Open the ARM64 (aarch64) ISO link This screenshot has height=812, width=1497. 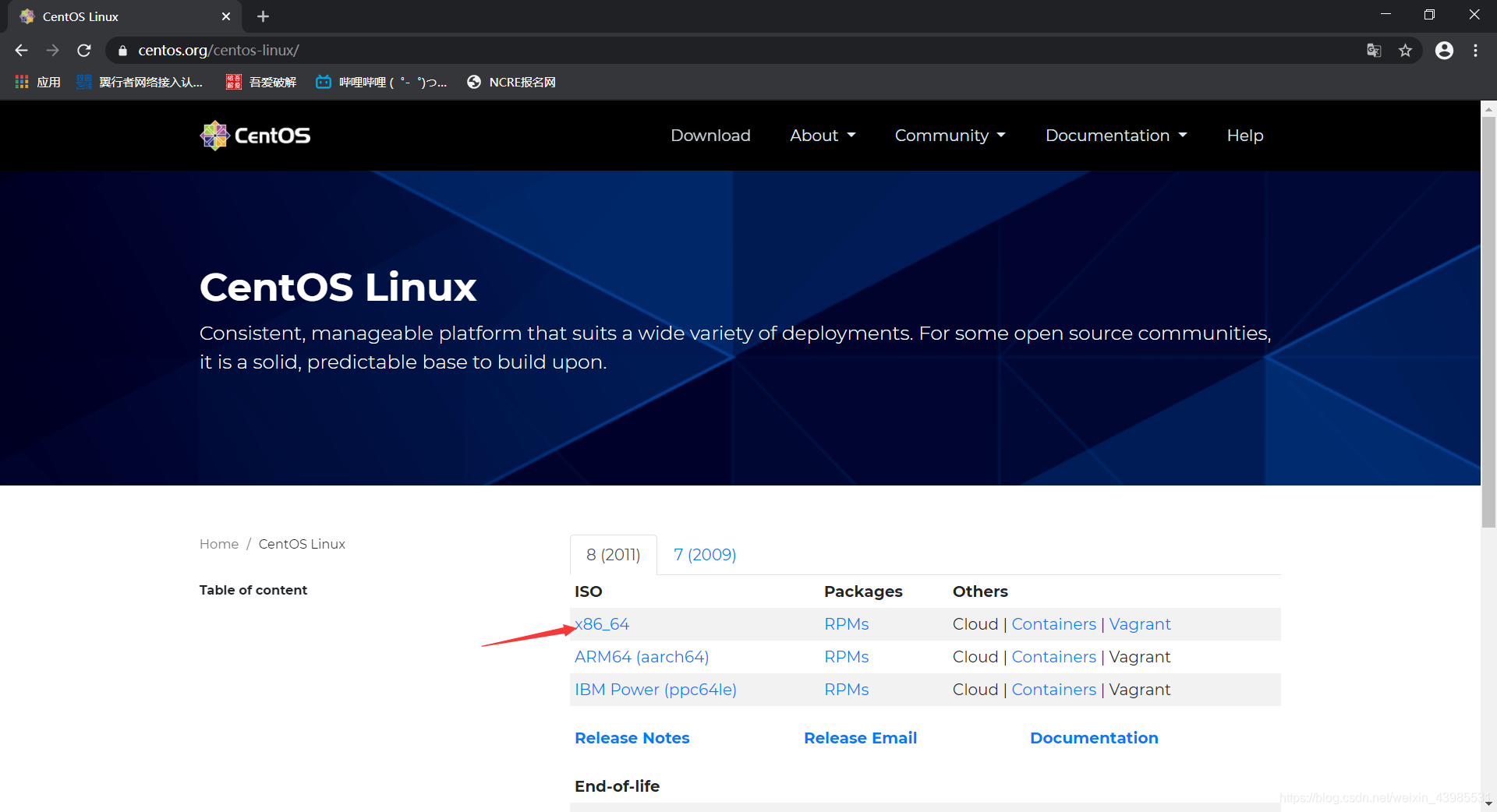tap(642, 657)
